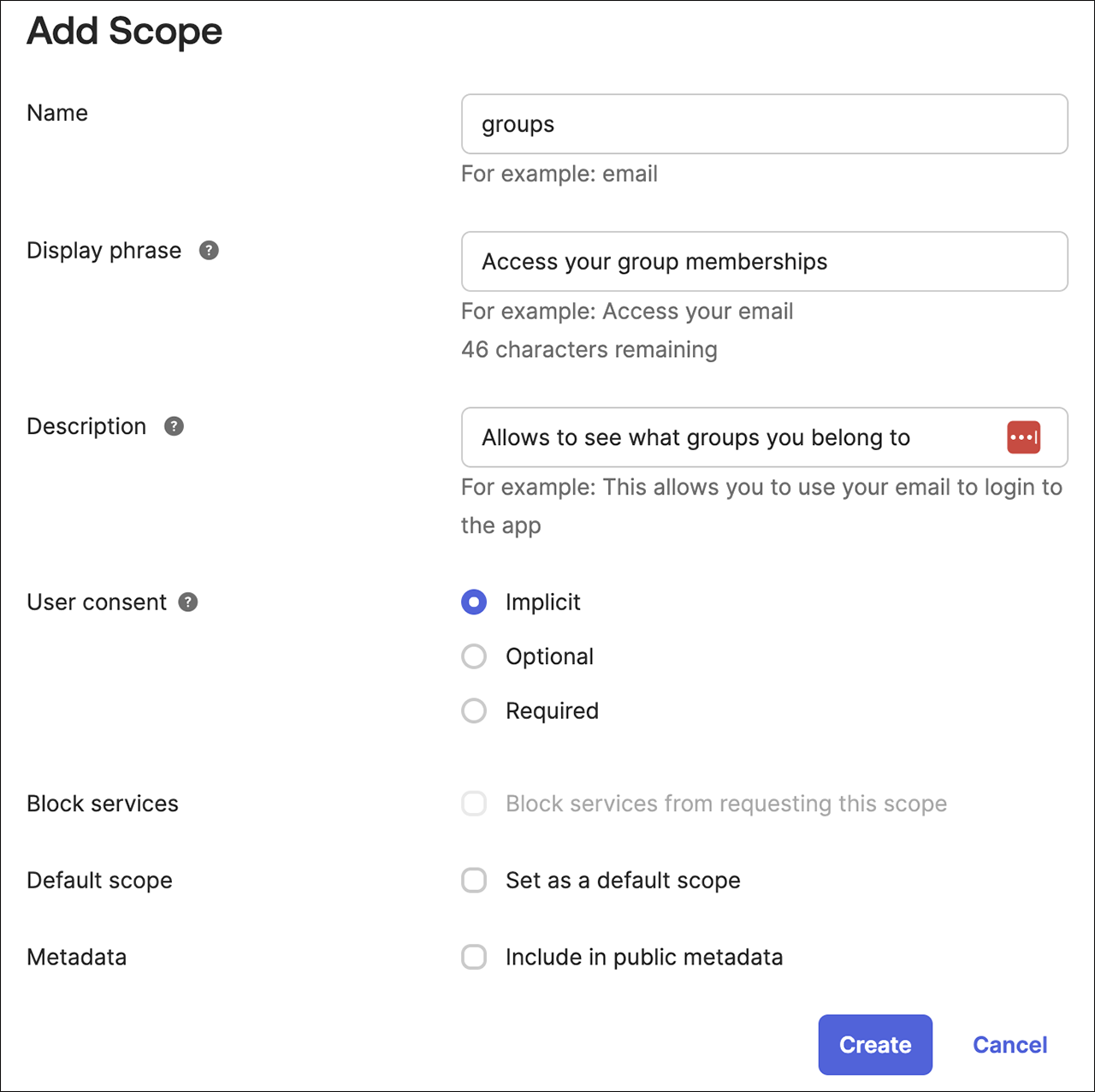Image resolution: width=1095 pixels, height=1092 pixels.
Task: Select the Required user consent radio
Action: pos(474,711)
